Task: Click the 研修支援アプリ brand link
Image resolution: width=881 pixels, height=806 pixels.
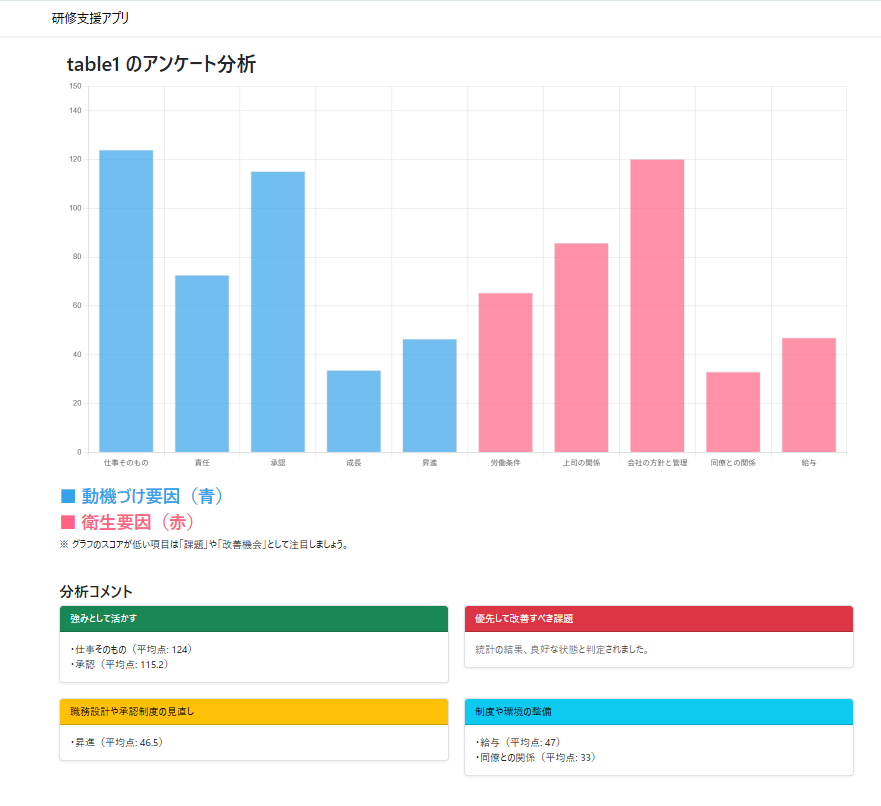Action: click(x=90, y=18)
